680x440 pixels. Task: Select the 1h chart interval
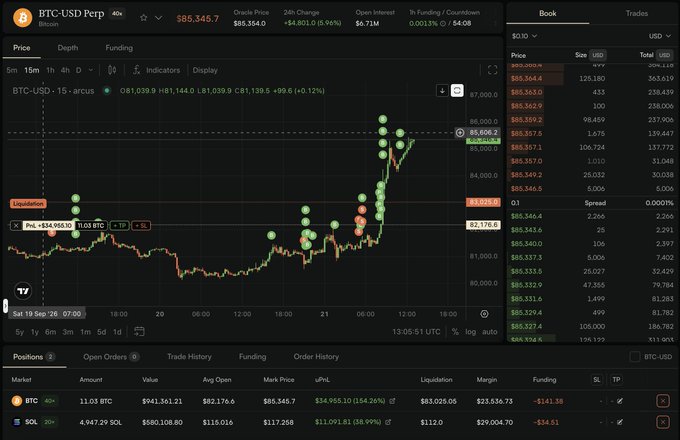point(50,70)
